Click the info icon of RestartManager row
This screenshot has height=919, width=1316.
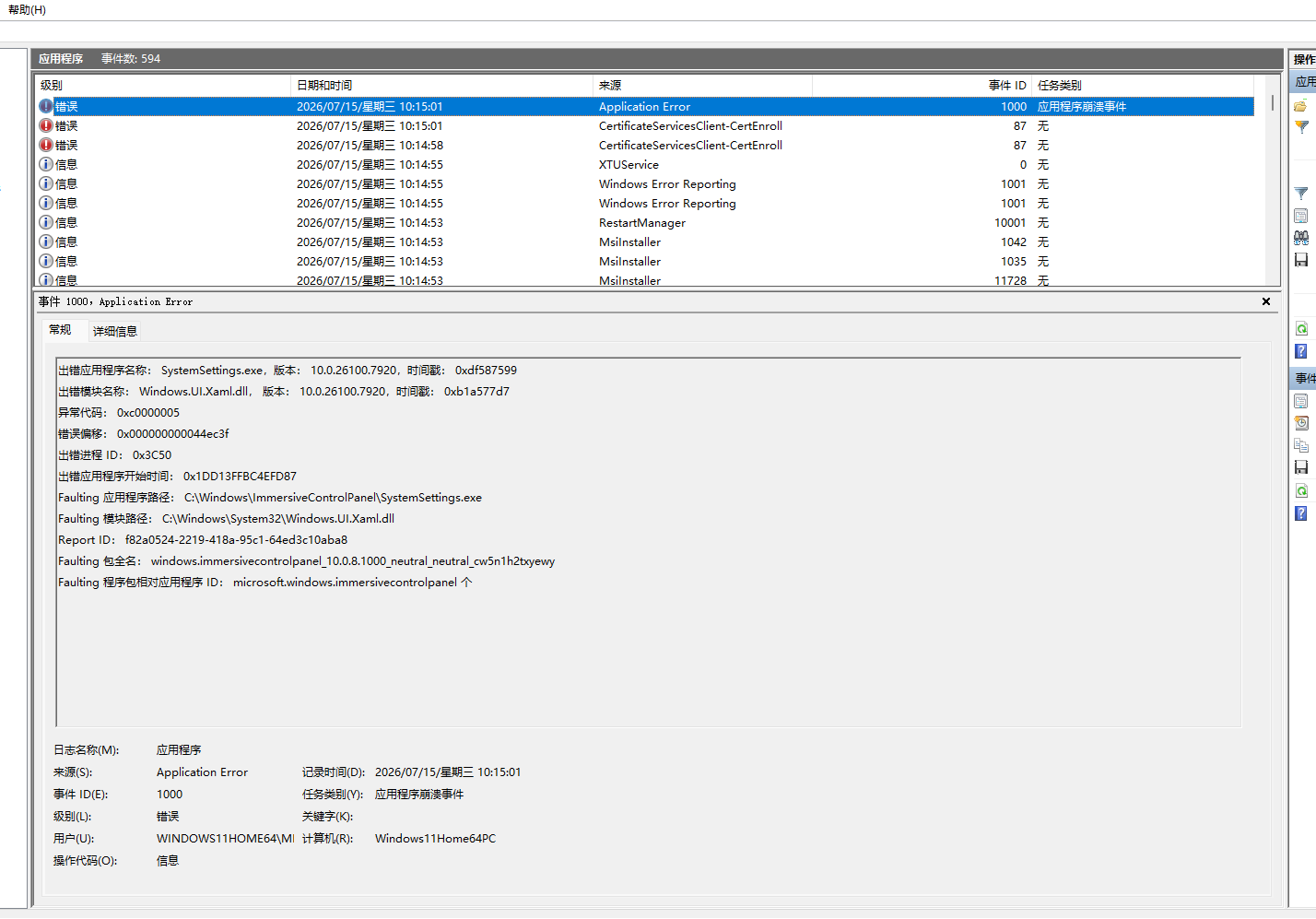[x=46, y=222]
